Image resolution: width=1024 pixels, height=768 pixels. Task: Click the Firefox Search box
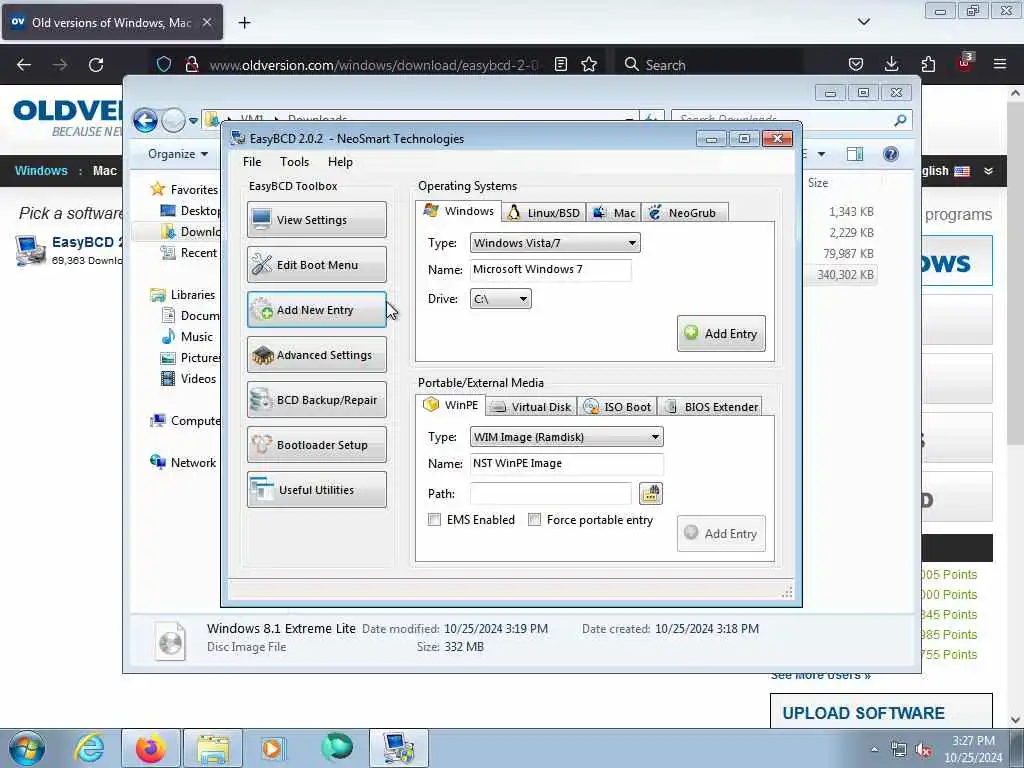click(710, 65)
